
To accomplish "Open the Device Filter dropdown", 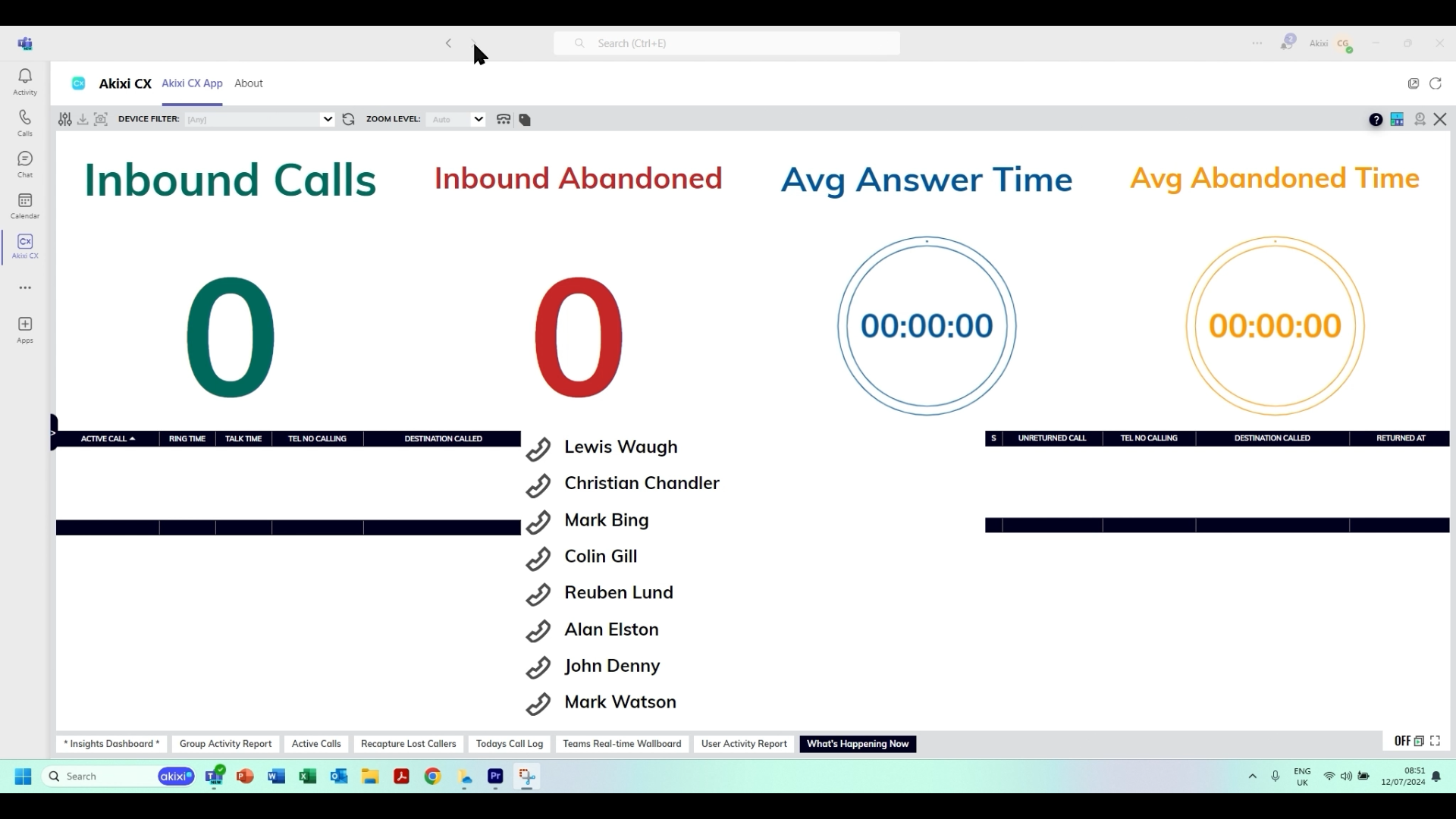I will [328, 119].
